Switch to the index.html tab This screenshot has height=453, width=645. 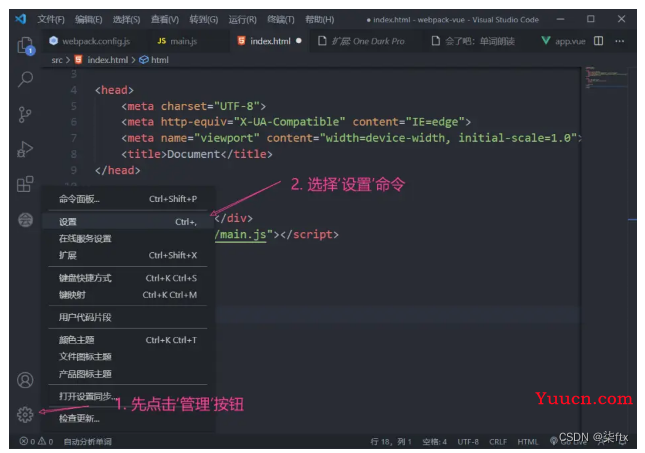pos(269,41)
